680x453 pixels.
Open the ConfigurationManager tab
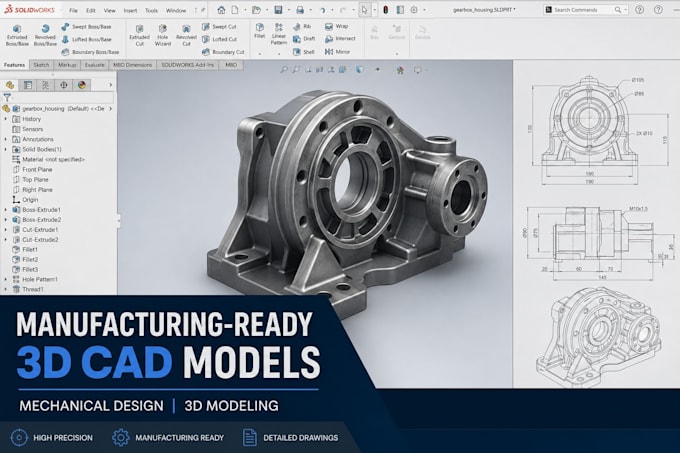click(x=46, y=85)
